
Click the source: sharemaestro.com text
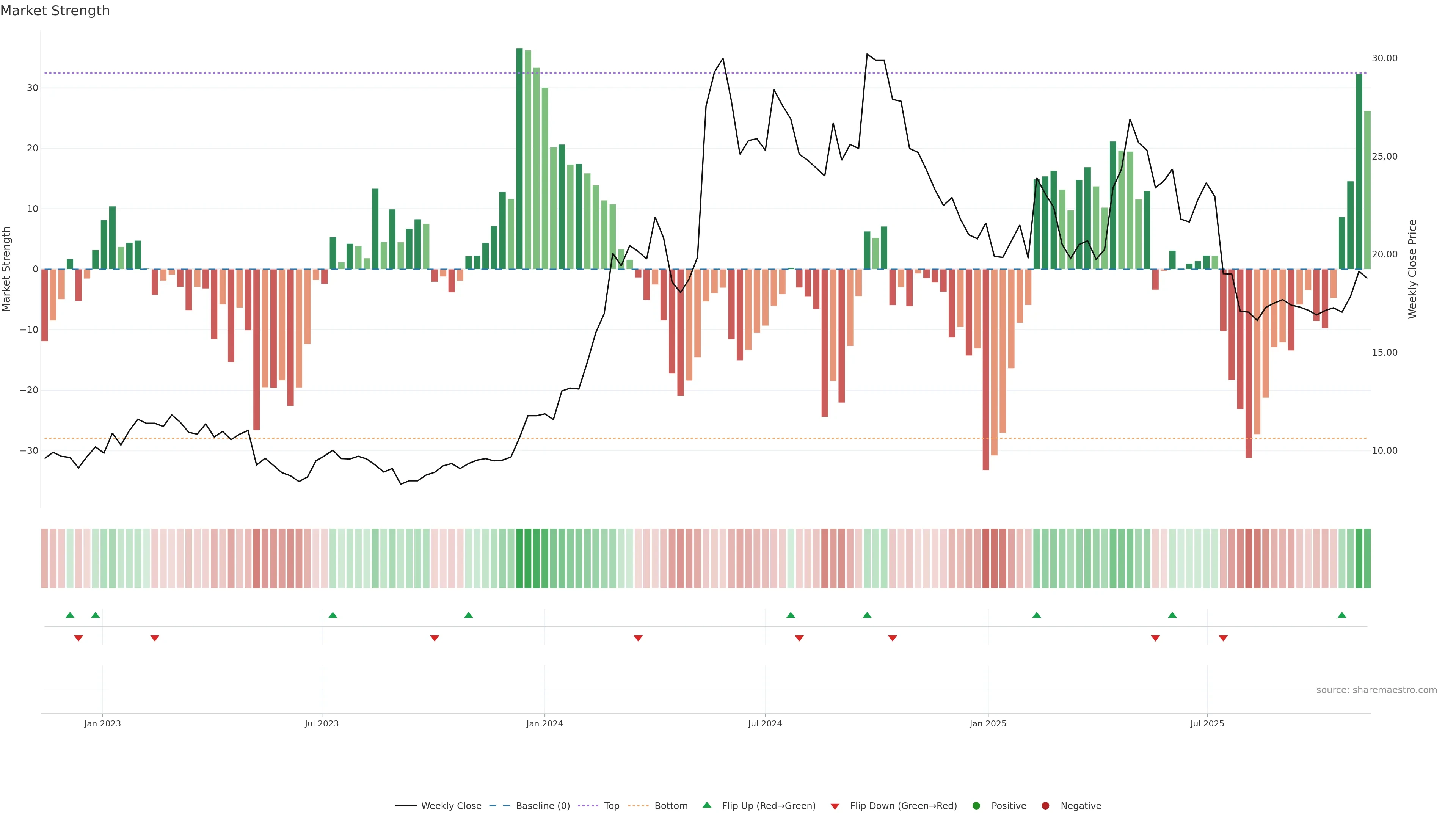point(1376,690)
